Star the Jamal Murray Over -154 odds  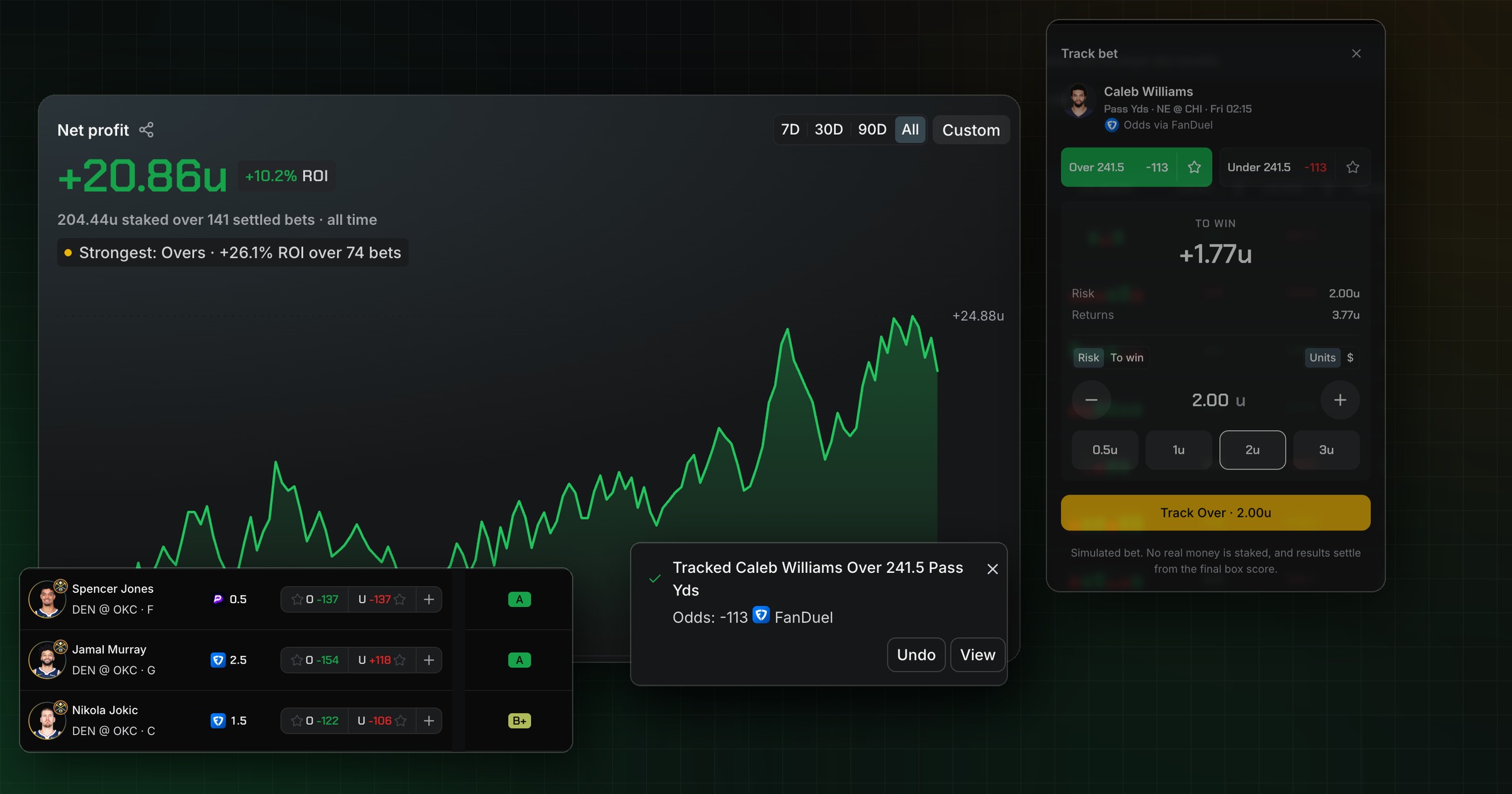297,660
